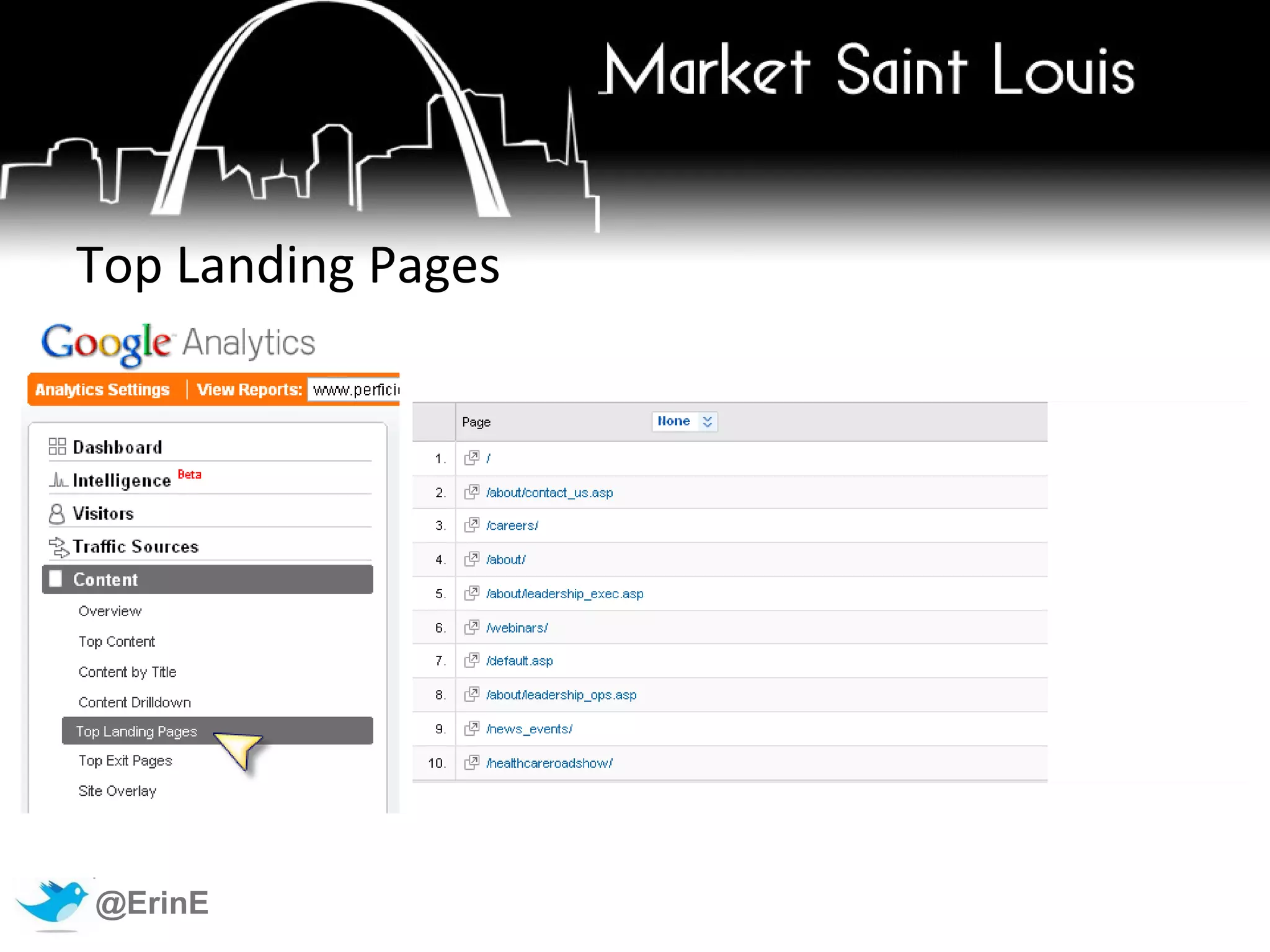Collapse the Content section
The height and width of the screenshot is (952, 1270).
pos(208,579)
